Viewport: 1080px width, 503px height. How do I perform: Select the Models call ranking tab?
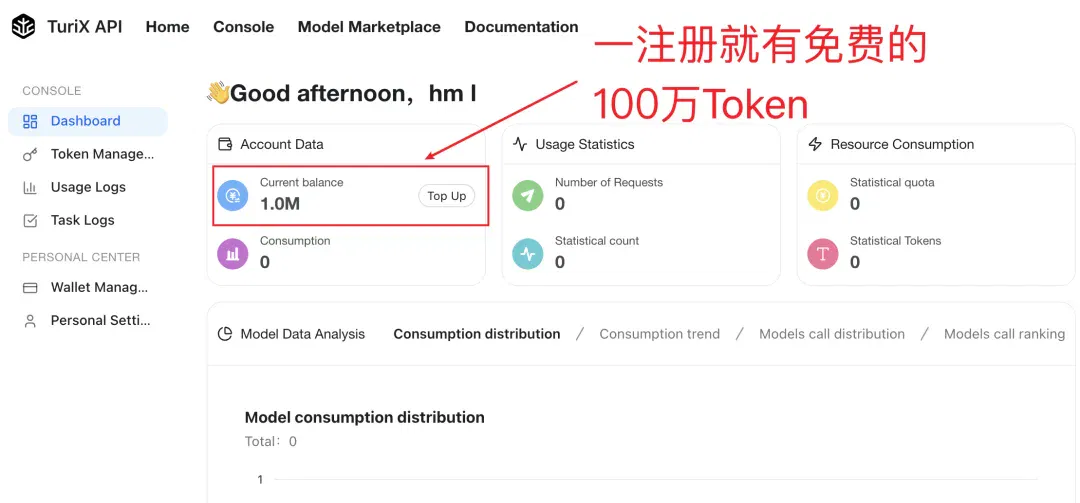[1004, 334]
